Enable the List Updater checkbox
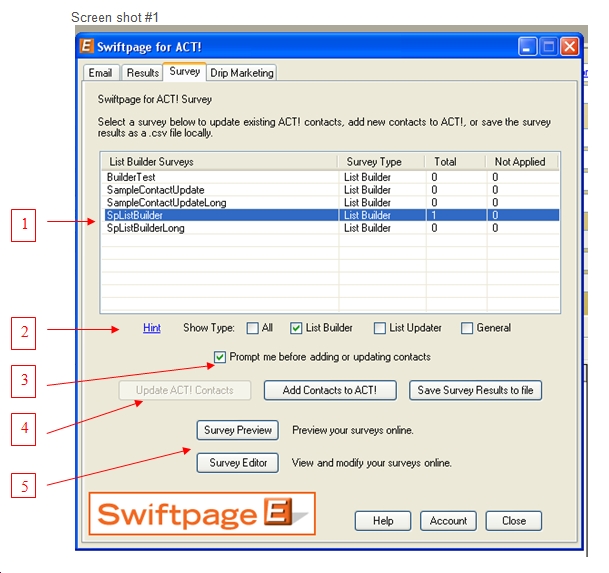This screenshot has width=609, height=573. [379, 328]
